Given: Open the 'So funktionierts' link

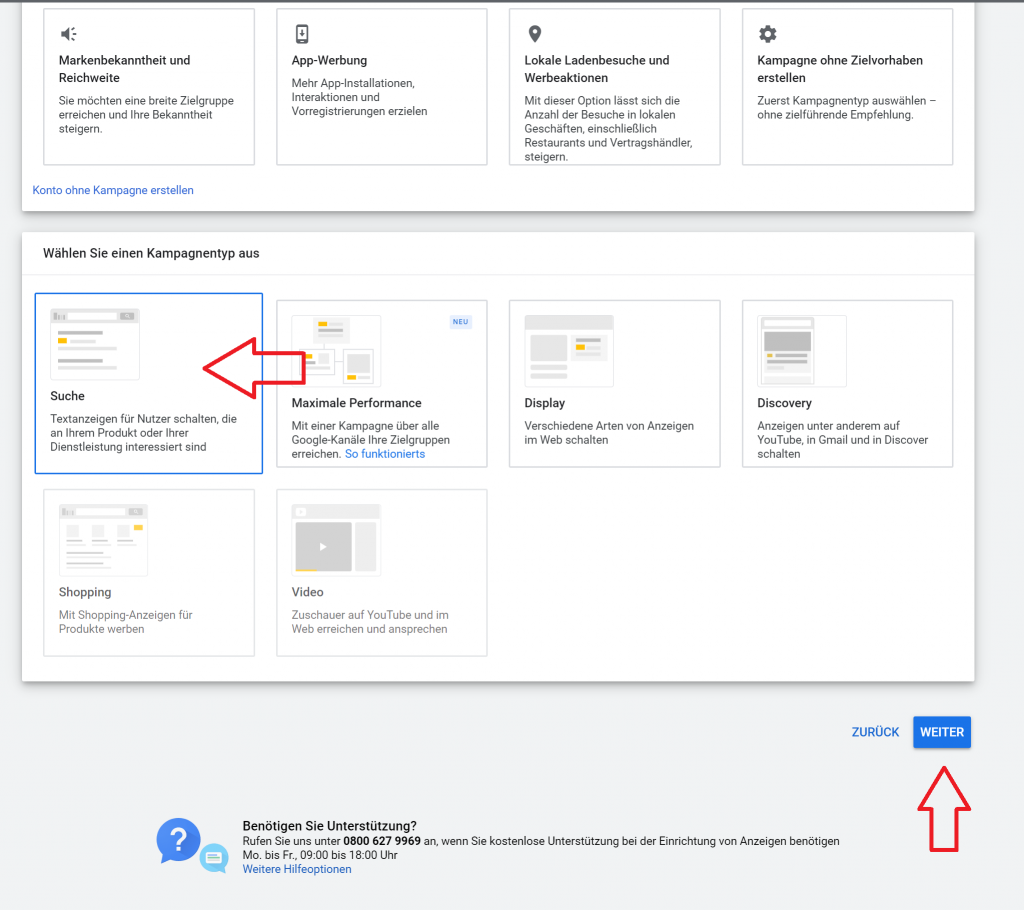Looking at the screenshot, I should [385, 454].
